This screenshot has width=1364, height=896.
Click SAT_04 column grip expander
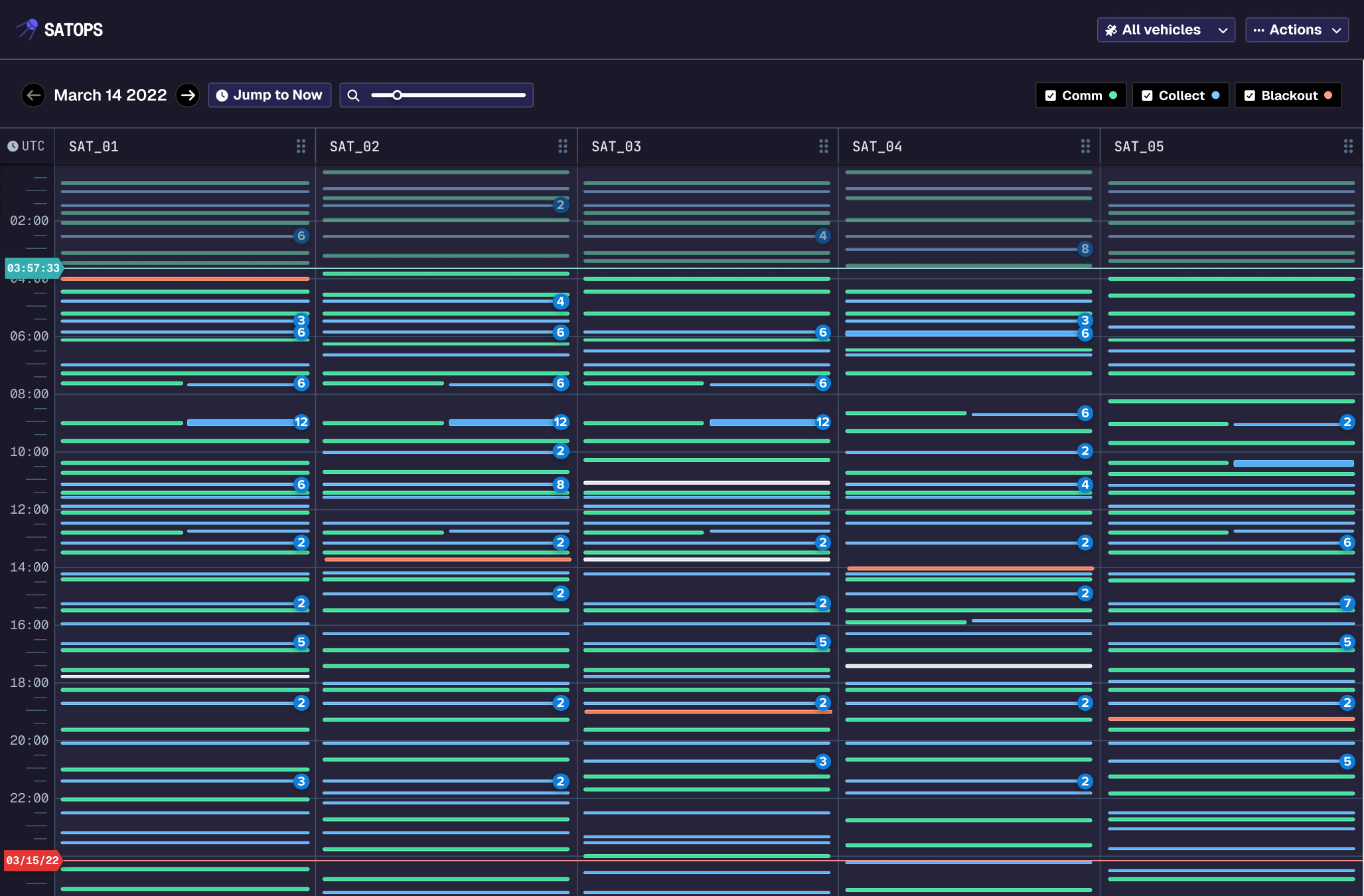pos(1085,146)
